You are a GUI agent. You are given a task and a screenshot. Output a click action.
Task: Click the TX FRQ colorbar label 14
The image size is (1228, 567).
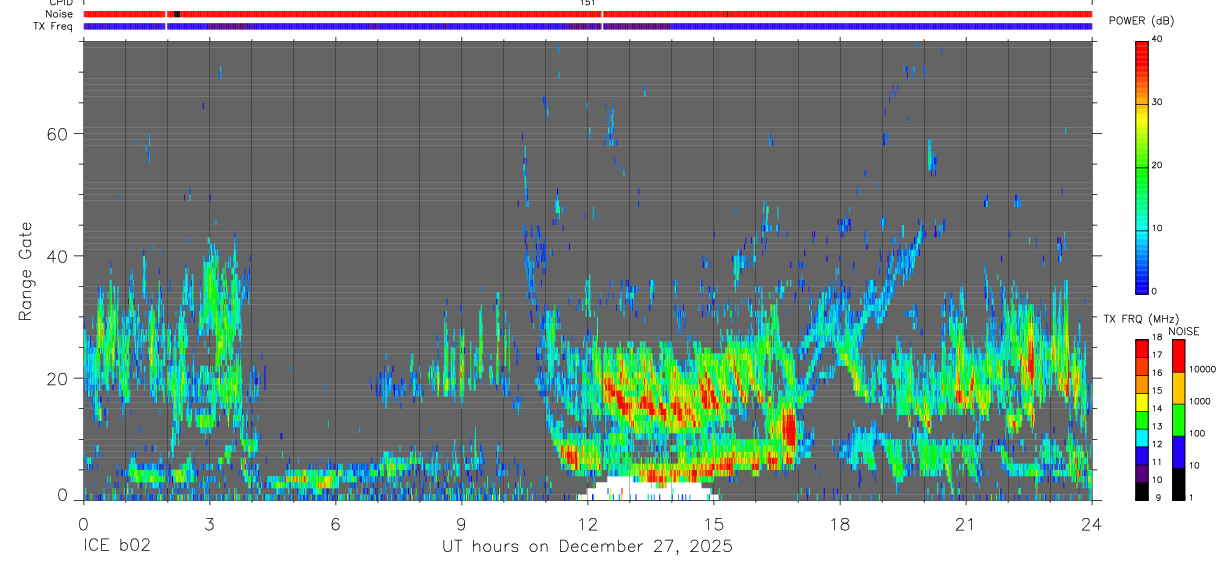pyautogui.click(x=1159, y=408)
